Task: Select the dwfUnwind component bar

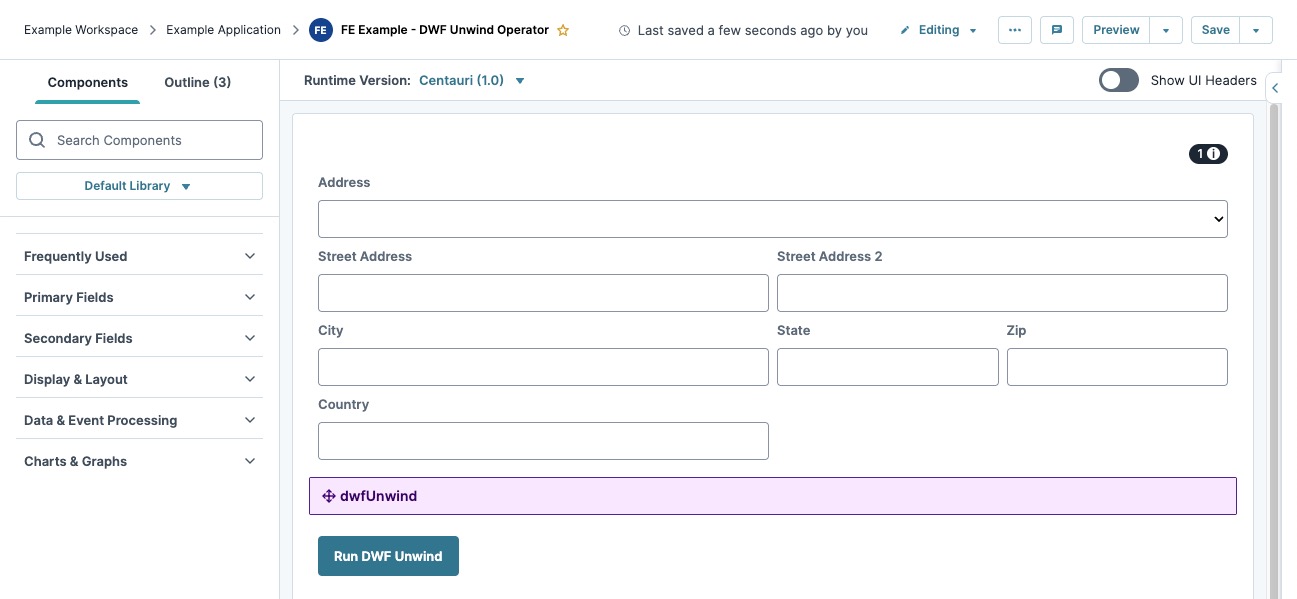Action: click(773, 496)
